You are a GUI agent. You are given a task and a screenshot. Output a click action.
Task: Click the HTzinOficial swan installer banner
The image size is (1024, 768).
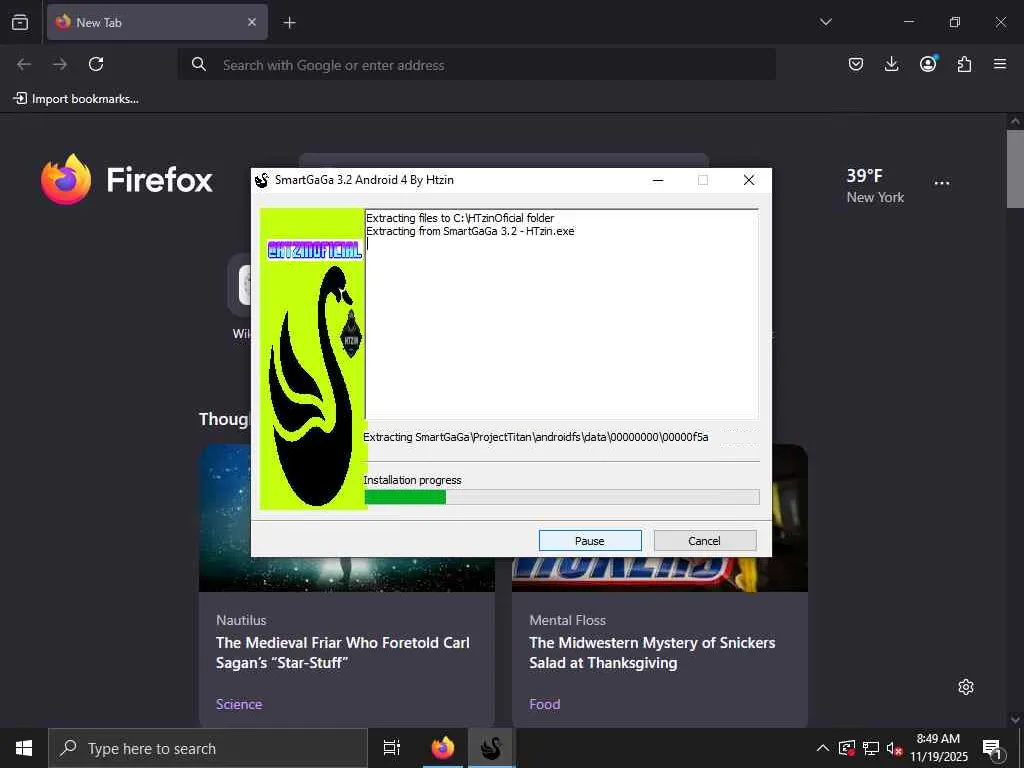click(x=313, y=359)
